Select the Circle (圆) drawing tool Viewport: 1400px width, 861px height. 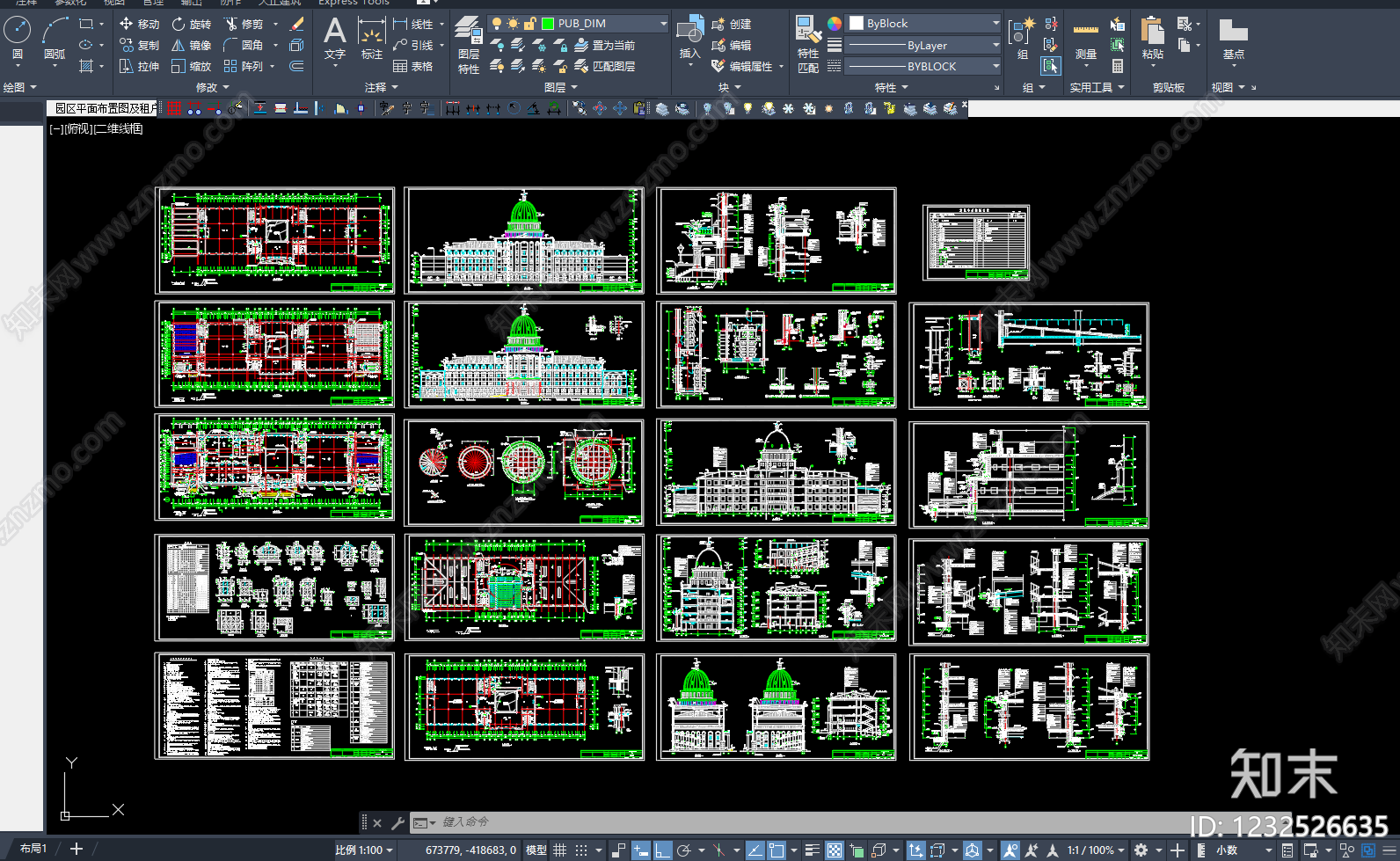pos(18,39)
